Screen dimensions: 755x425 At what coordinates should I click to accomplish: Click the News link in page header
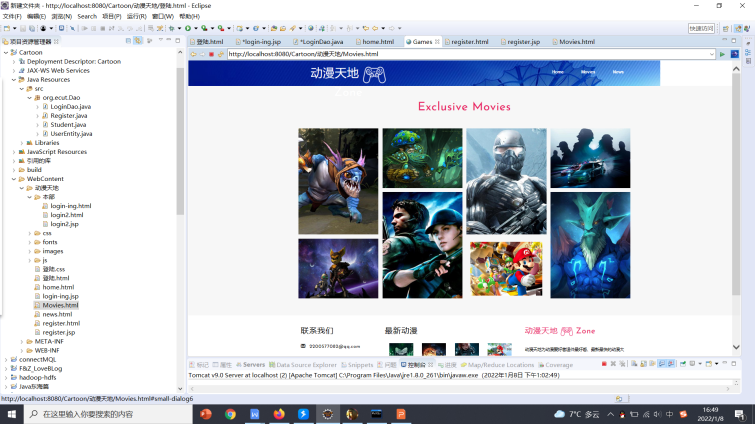click(x=618, y=72)
